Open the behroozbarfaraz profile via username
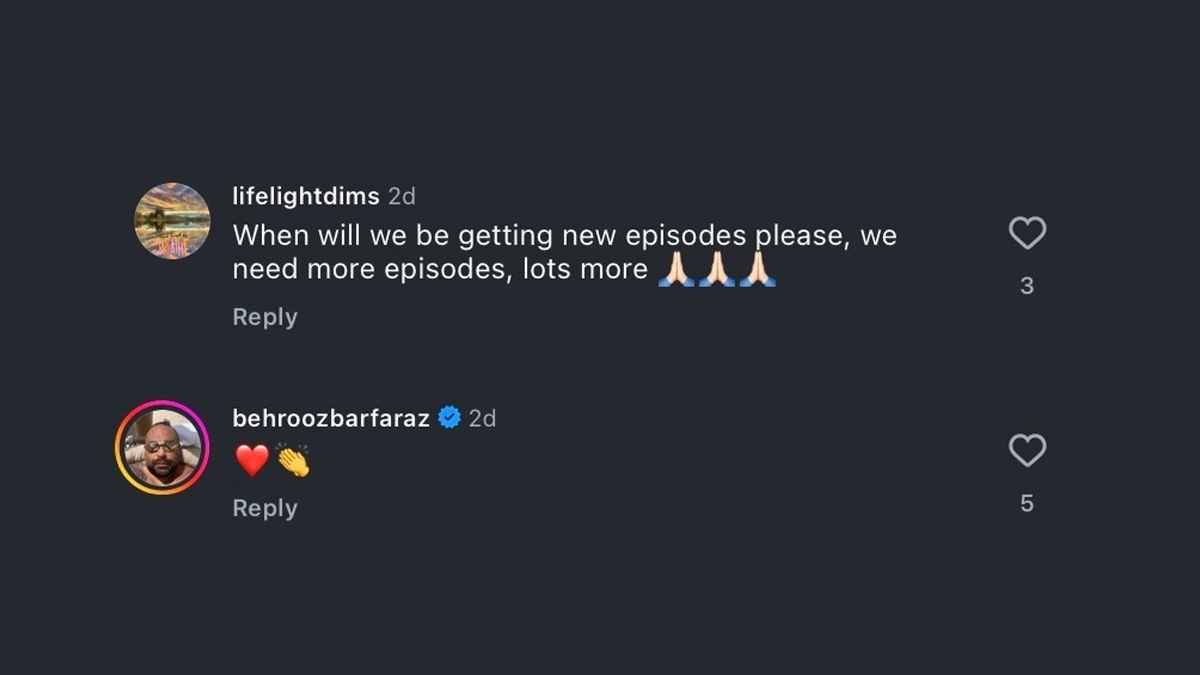1200x675 pixels. click(x=331, y=418)
